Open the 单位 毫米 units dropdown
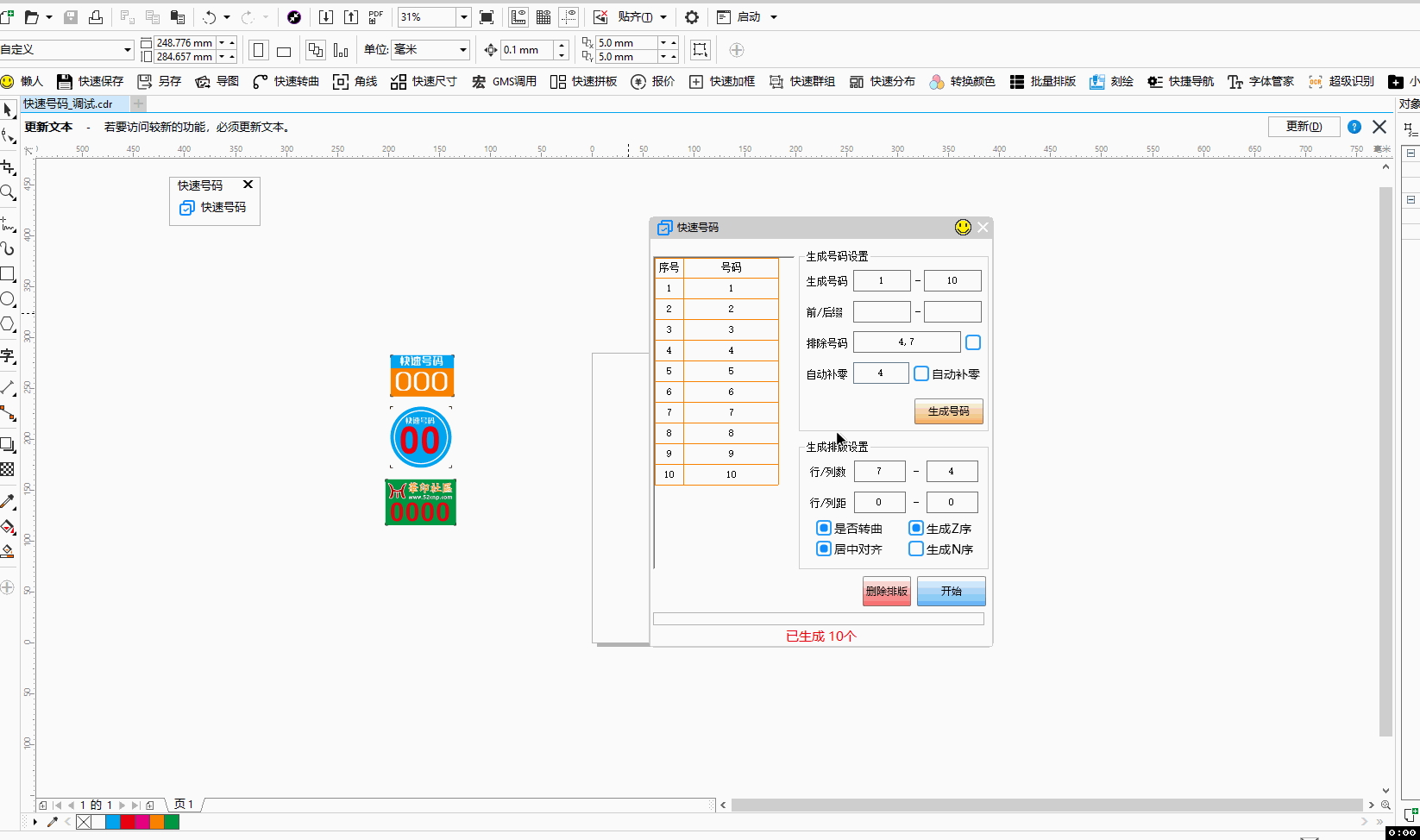 (x=463, y=50)
